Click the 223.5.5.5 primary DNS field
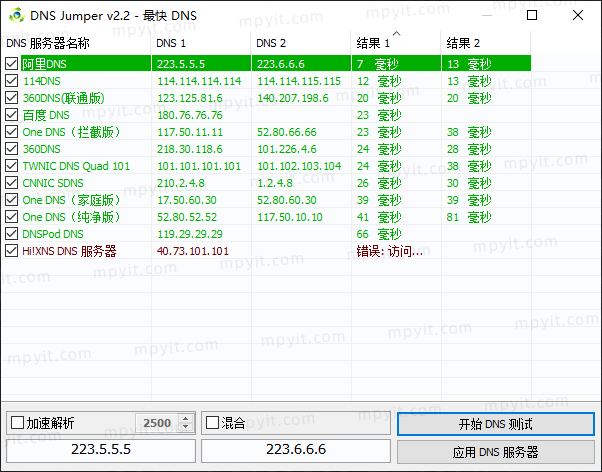 [101, 449]
